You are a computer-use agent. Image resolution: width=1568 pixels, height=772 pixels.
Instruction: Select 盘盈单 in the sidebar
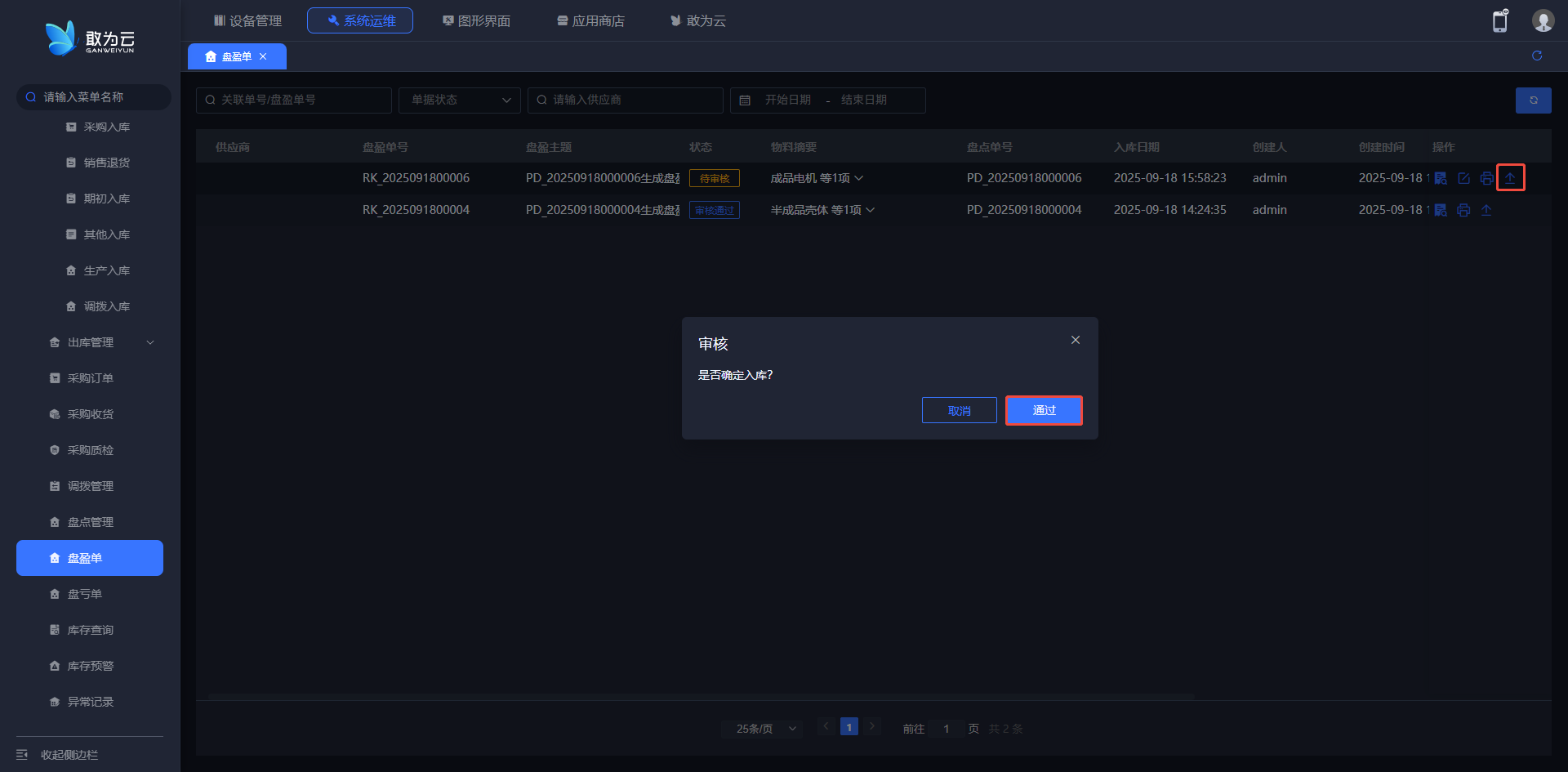pyautogui.click(x=90, y=558)
